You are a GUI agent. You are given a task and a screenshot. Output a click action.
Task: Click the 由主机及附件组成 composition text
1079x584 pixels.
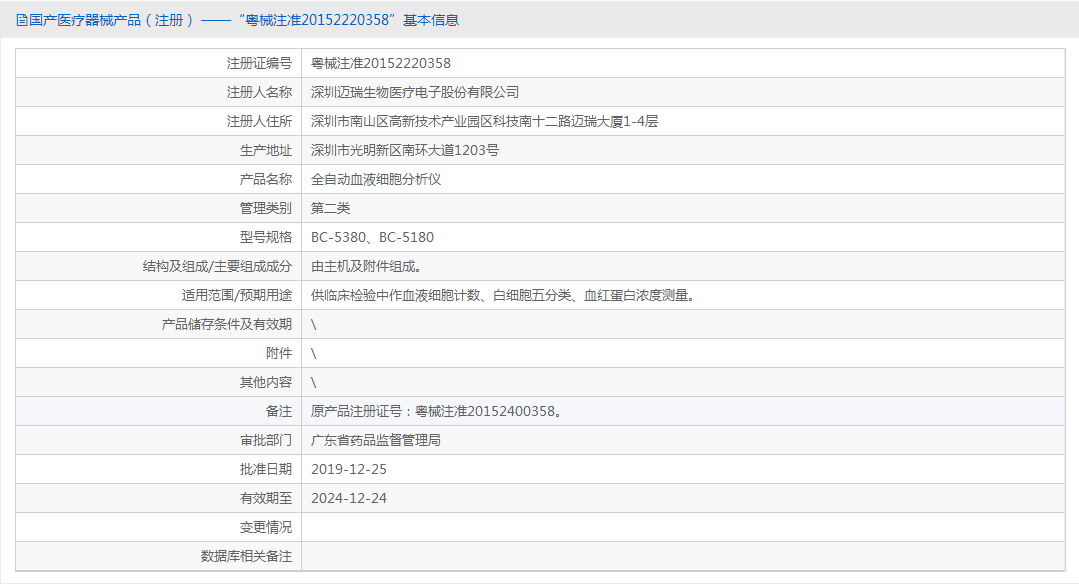pyautogui.click(x=366, y=266)
